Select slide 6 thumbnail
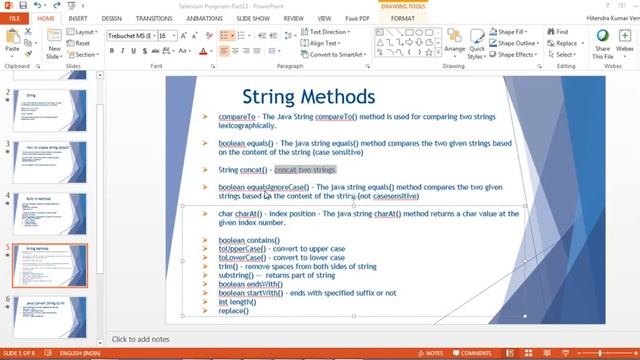This screenshot has height=360, width=640. (x=49, y=317)
